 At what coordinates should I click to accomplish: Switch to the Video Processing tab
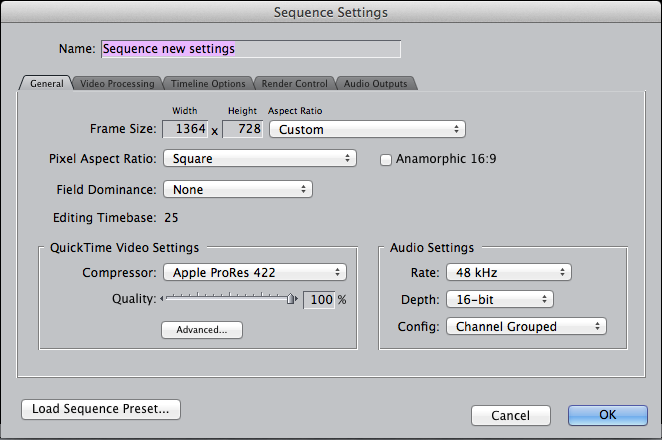118,84
